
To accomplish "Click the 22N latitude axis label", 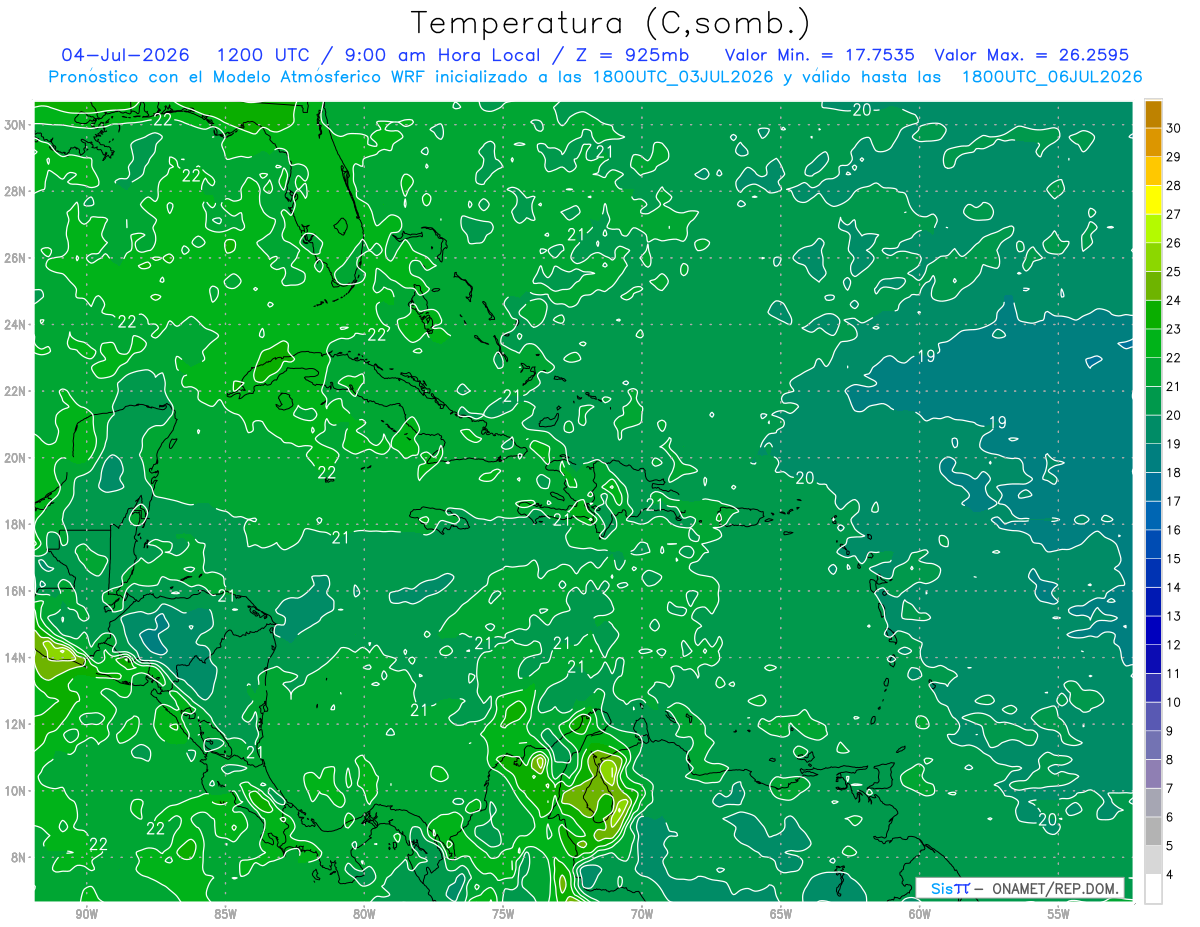I will tap(16, 391).
